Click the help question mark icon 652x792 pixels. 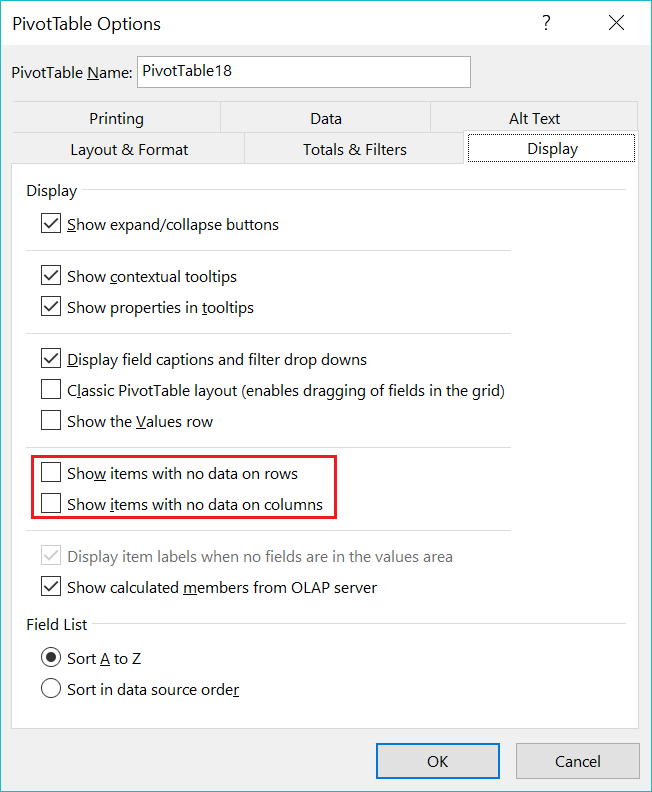[x=546, y=23]
